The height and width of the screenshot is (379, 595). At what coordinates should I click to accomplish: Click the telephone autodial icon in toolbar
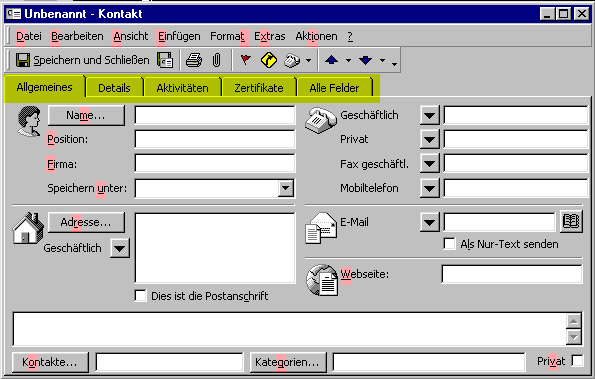click(x=292, y=60)
